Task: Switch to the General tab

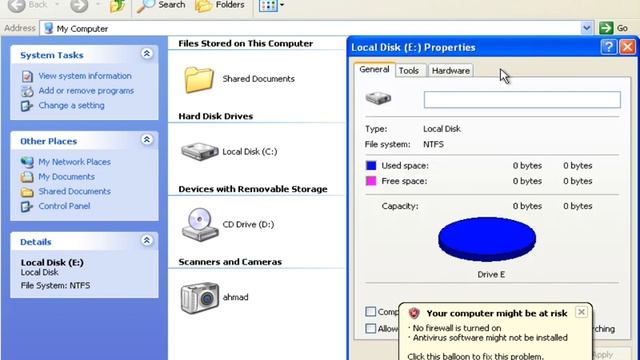Action: 374,69
